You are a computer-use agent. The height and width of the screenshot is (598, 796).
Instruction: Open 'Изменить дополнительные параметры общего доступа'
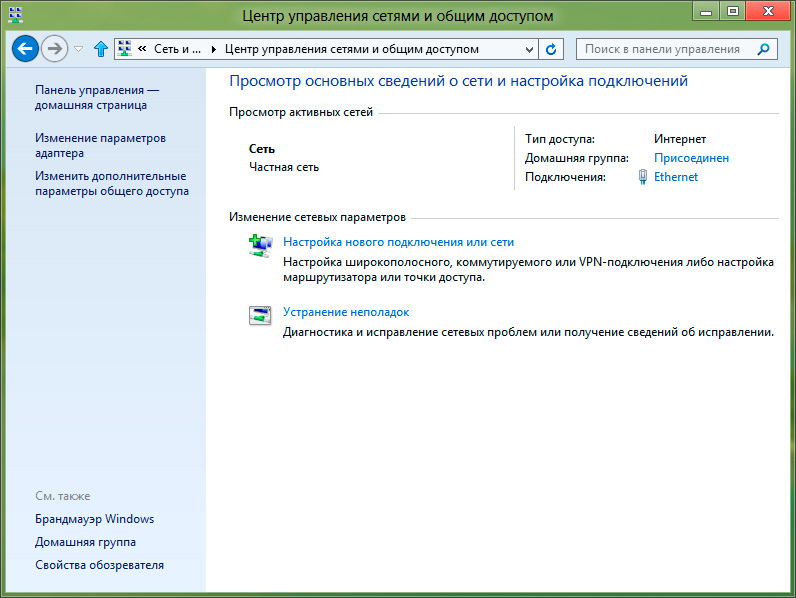coord(111,183)
